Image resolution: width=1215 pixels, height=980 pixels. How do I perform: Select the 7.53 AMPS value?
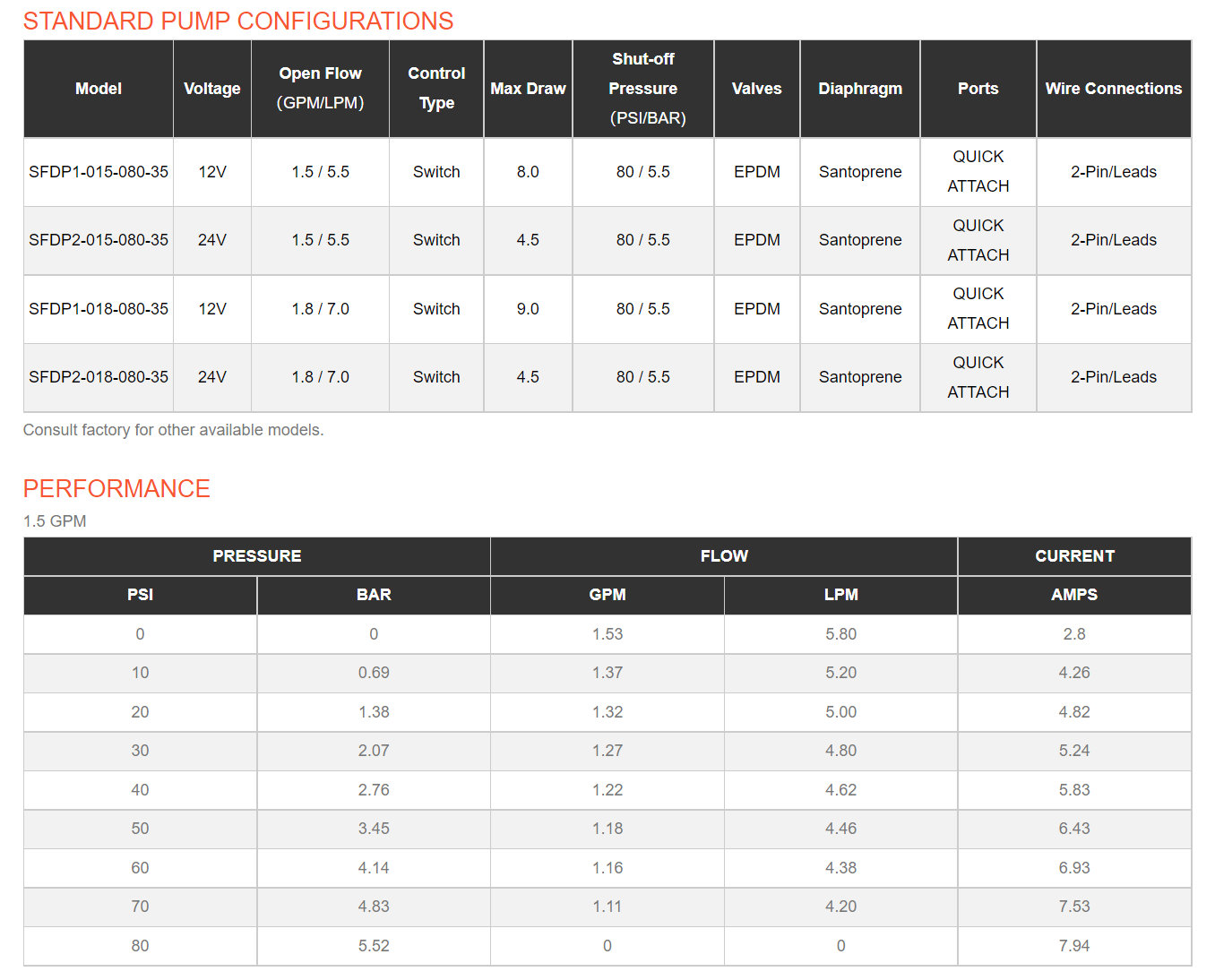pyautogui.click(x=1074, y=907)
